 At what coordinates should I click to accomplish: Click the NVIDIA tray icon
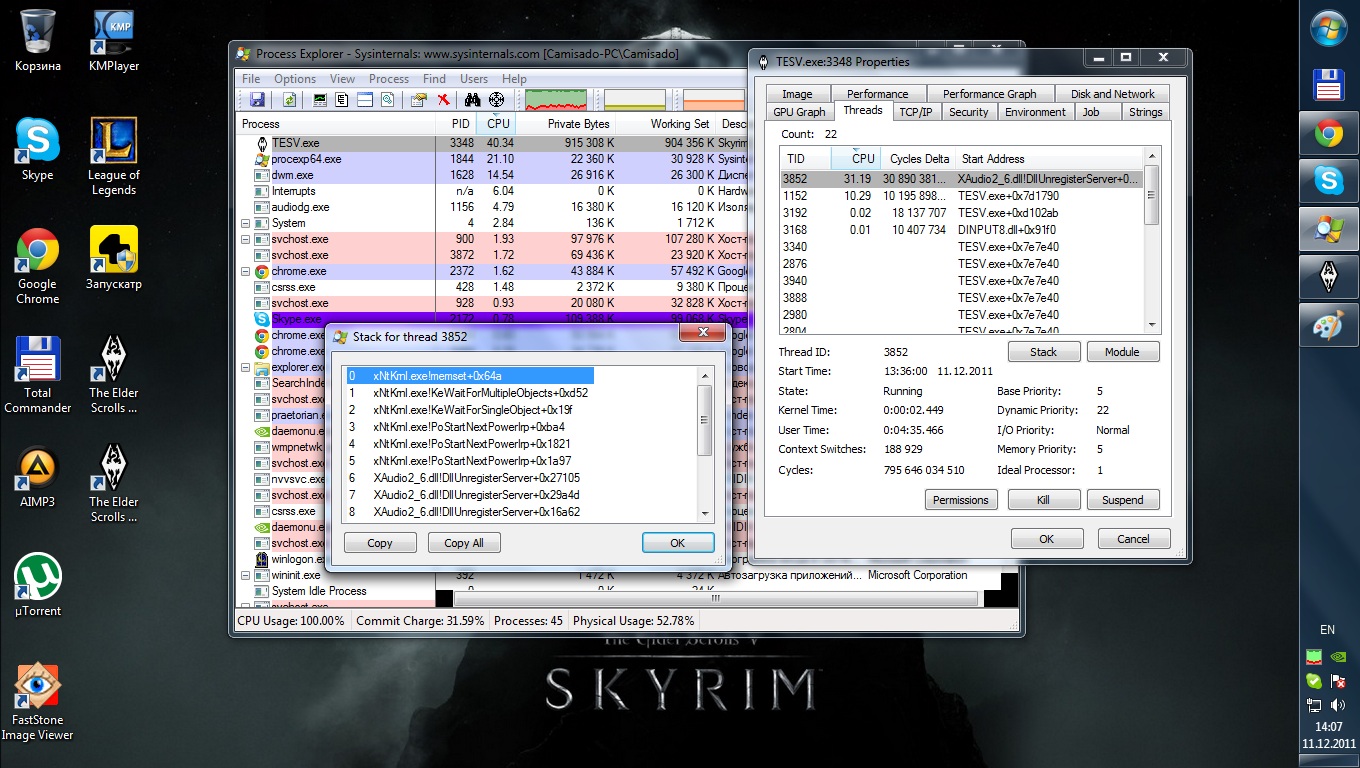pos(1338,658)
